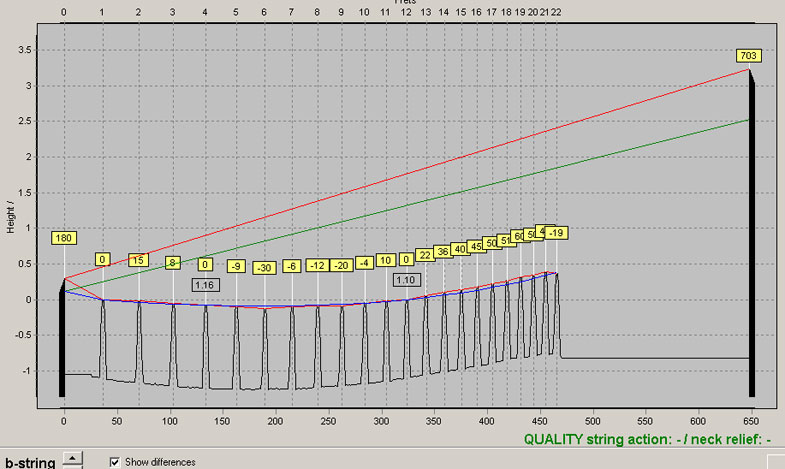Select the yellow 60 difference label
Screen dimensions: 785x469
[519, 236]
